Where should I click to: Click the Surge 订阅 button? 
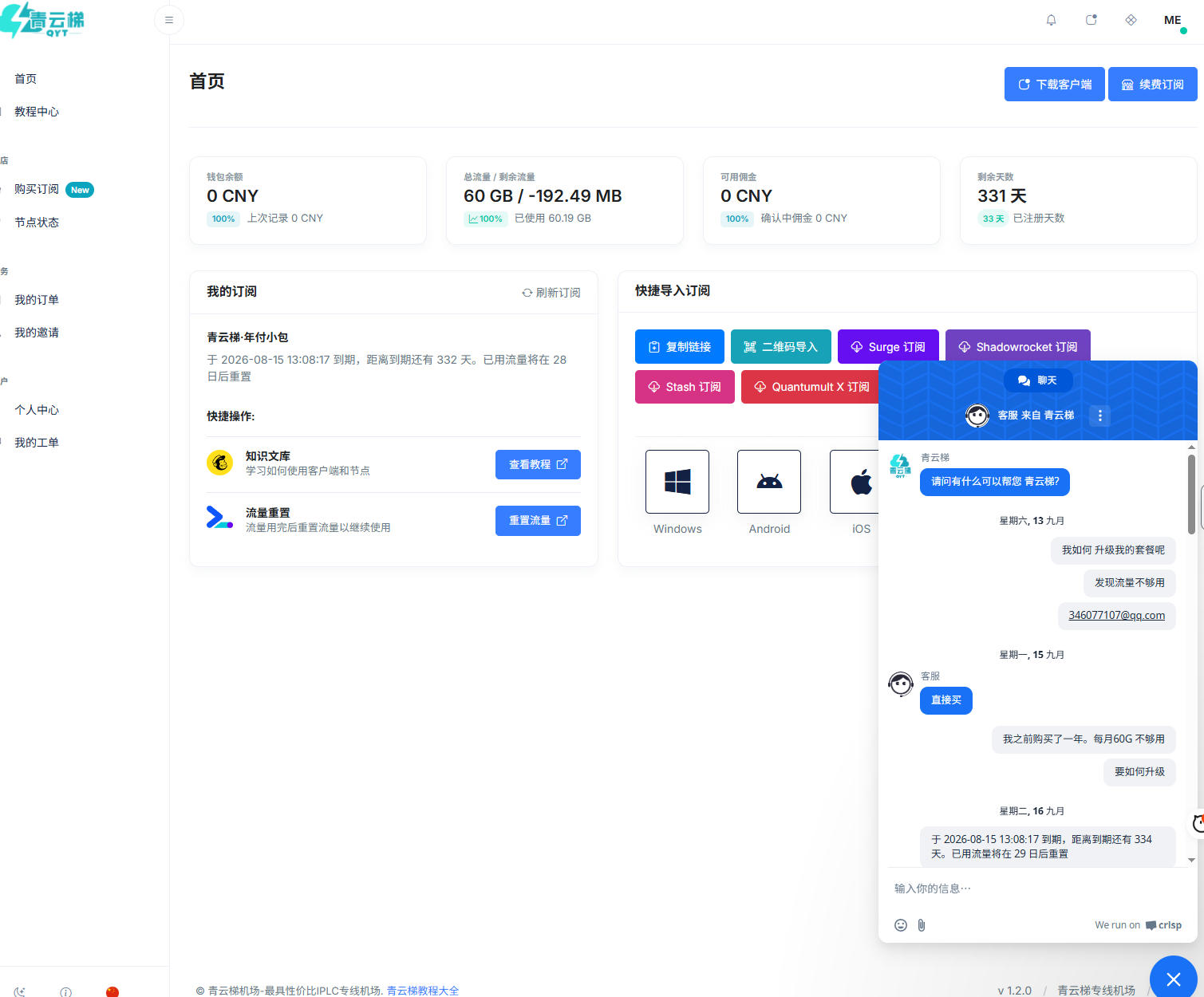tap(888, 347)
